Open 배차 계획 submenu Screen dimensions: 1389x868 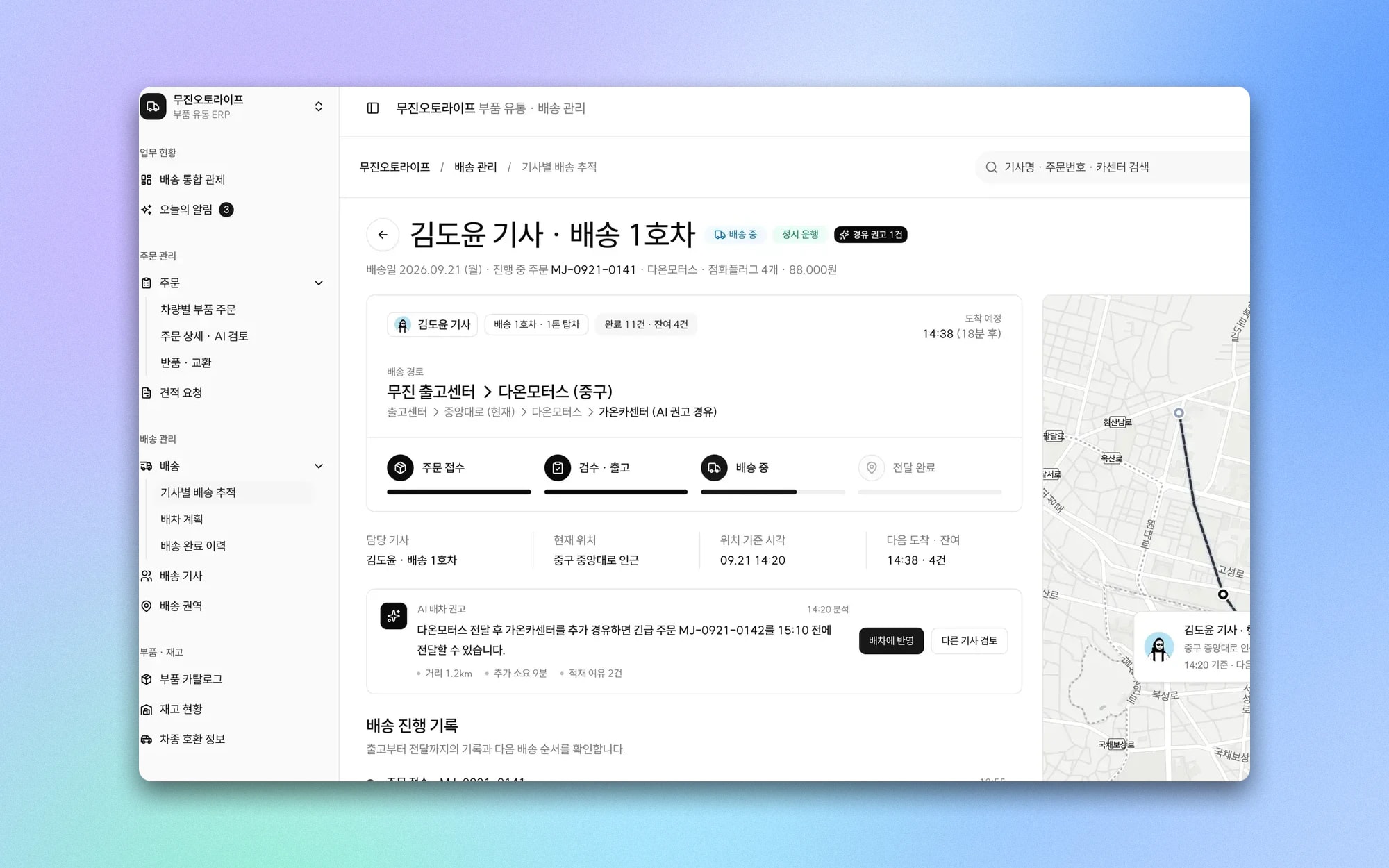pyautogui.click(x=182, y=519)
